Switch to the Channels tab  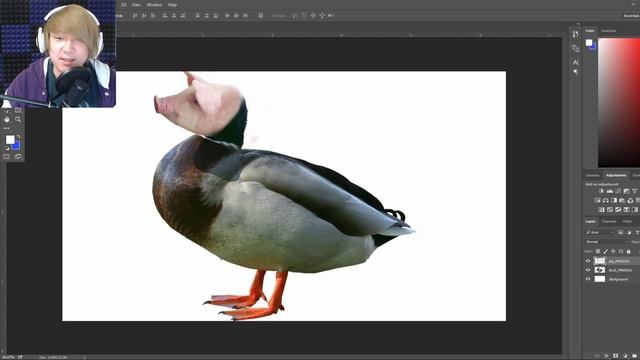[x=609, y=221]
